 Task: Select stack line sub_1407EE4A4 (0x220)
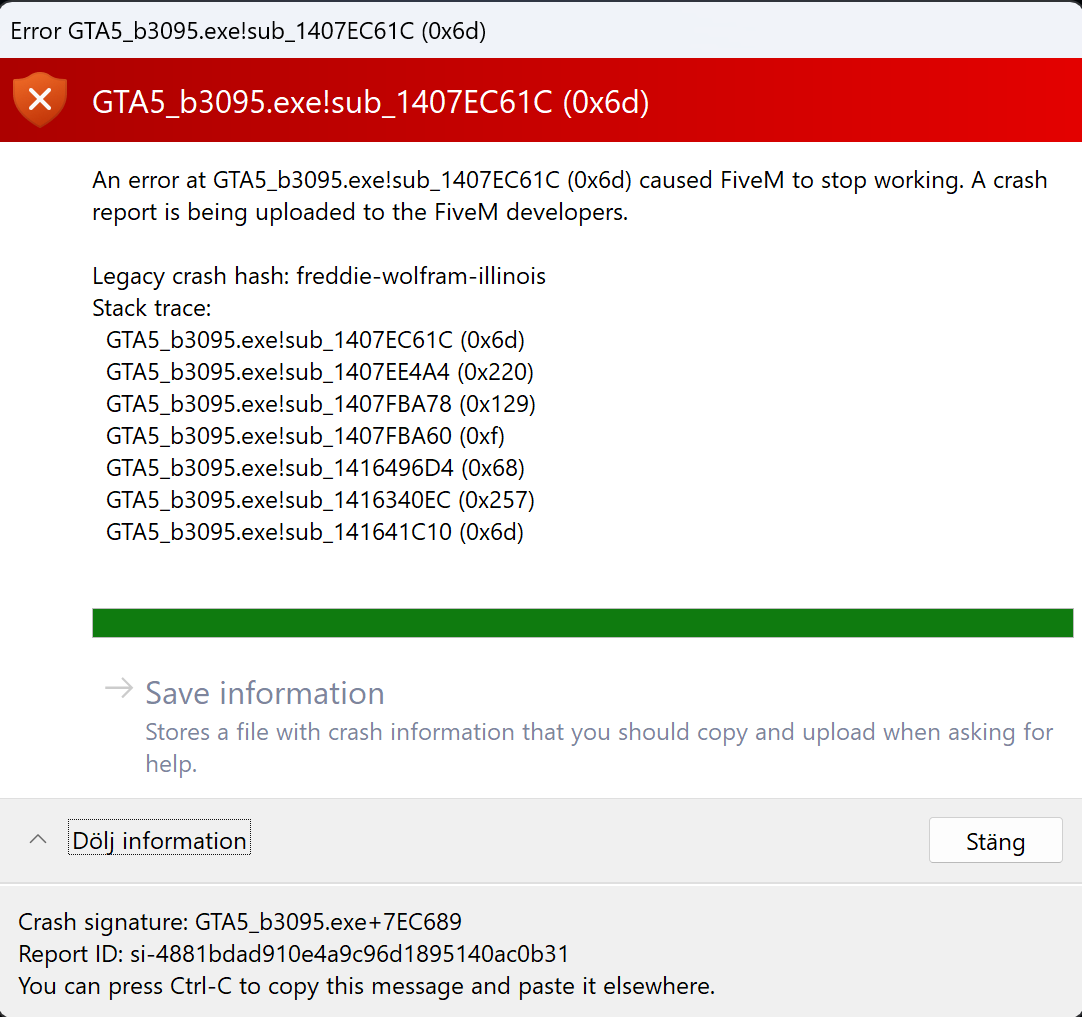pyautogui.click(x=319, y=372)
